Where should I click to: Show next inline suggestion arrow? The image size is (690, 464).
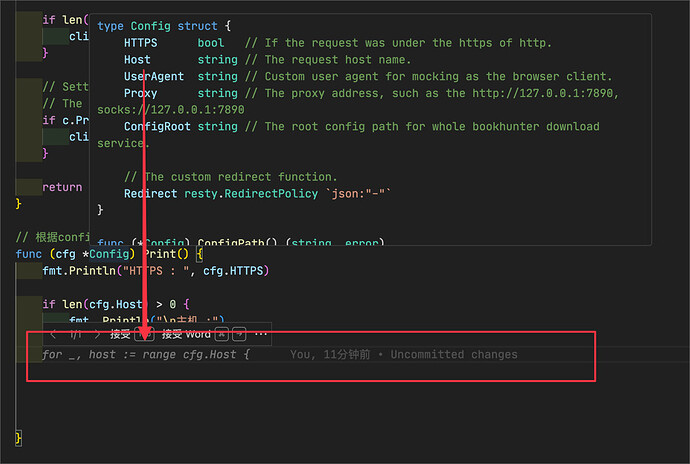[97, 335]
